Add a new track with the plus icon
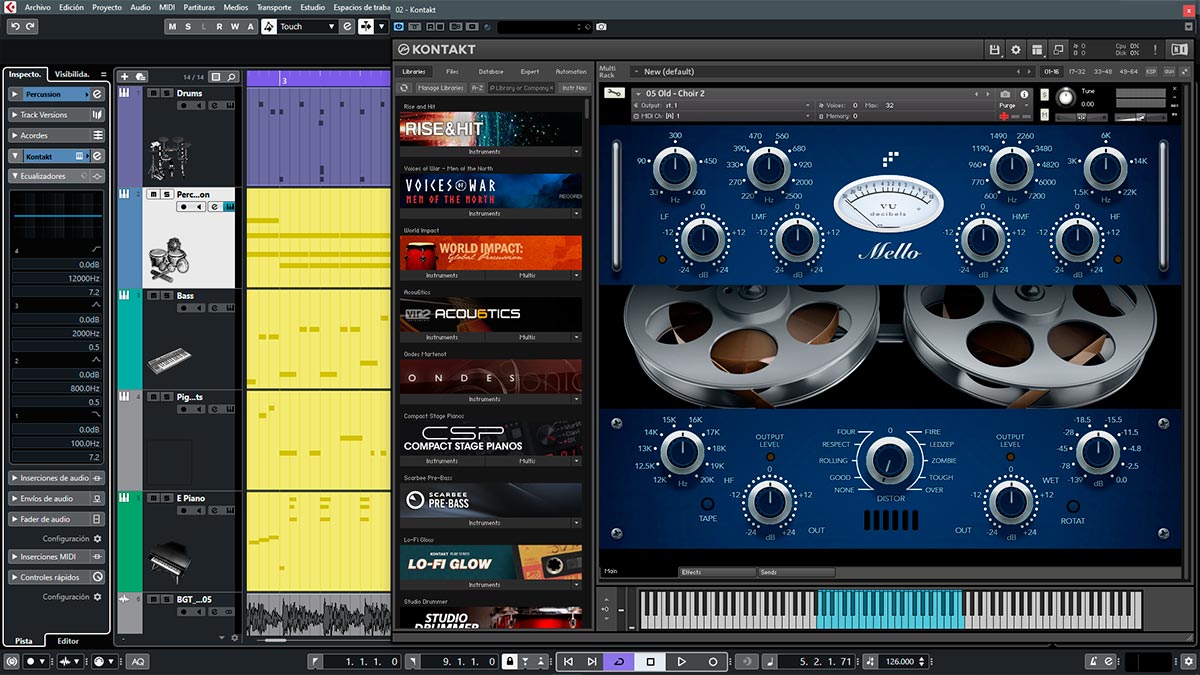 click(x=125, y=76)
